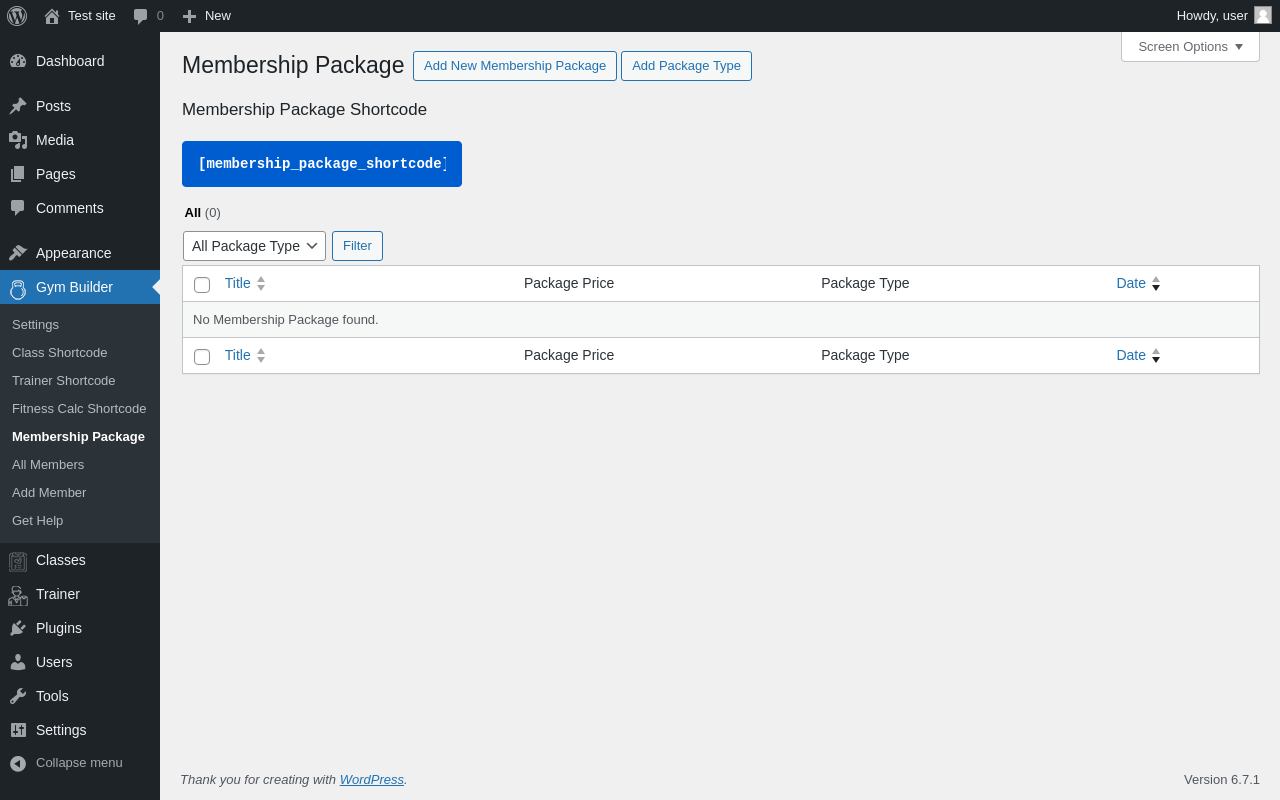Open the Gym Builder kettlebell icon
This screenshot has width=1280, height=800.
click(18, 288)
